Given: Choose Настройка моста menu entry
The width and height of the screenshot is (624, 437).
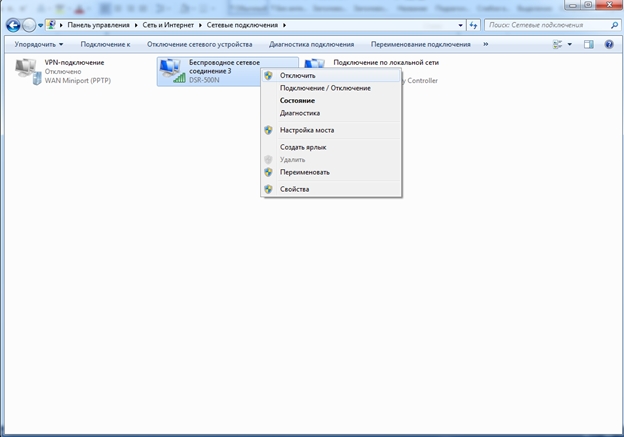Looking at the screenshot, I should click(x=306, y=130).
